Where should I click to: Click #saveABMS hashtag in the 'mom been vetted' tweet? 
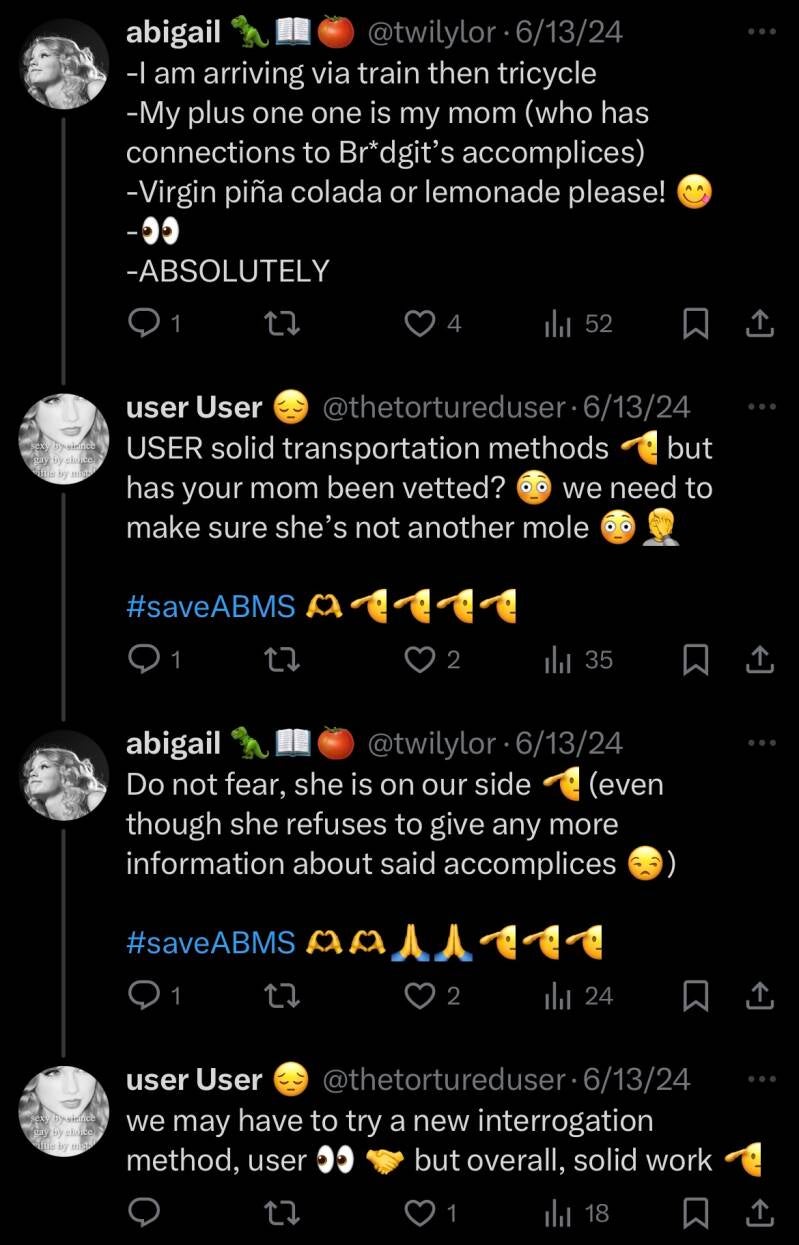tap(211, 605)
